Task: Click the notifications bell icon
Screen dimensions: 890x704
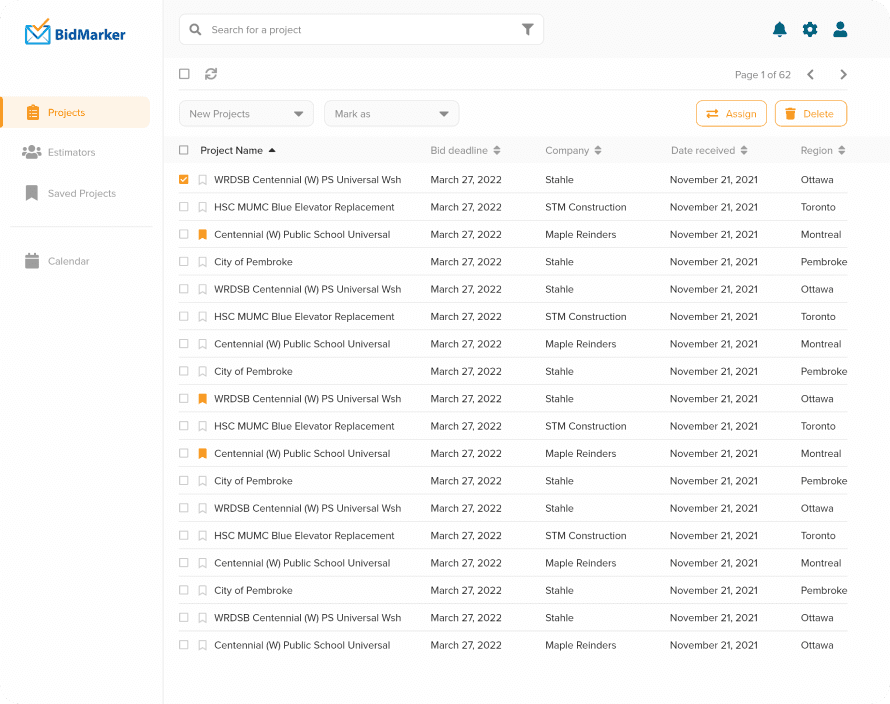Action: click(x=780, y=30)
